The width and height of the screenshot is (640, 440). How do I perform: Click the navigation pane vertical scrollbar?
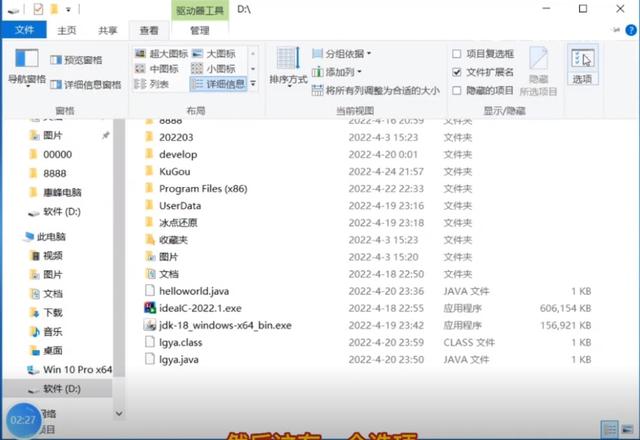(x=119, y=249)
